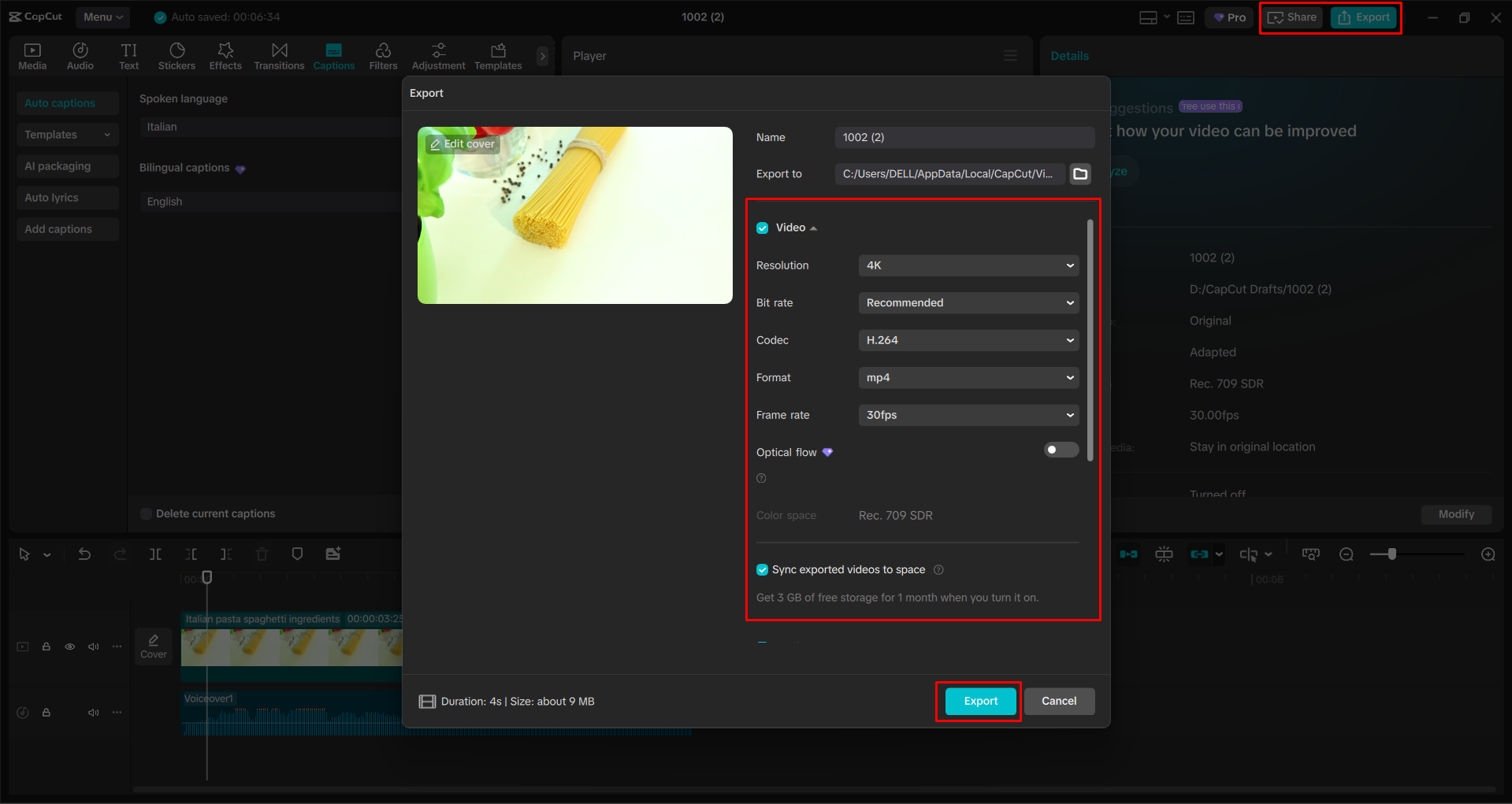Select the Split tool in the timeline toolbar
This screenshot has width=1512, height=804.
coord(155,554)
